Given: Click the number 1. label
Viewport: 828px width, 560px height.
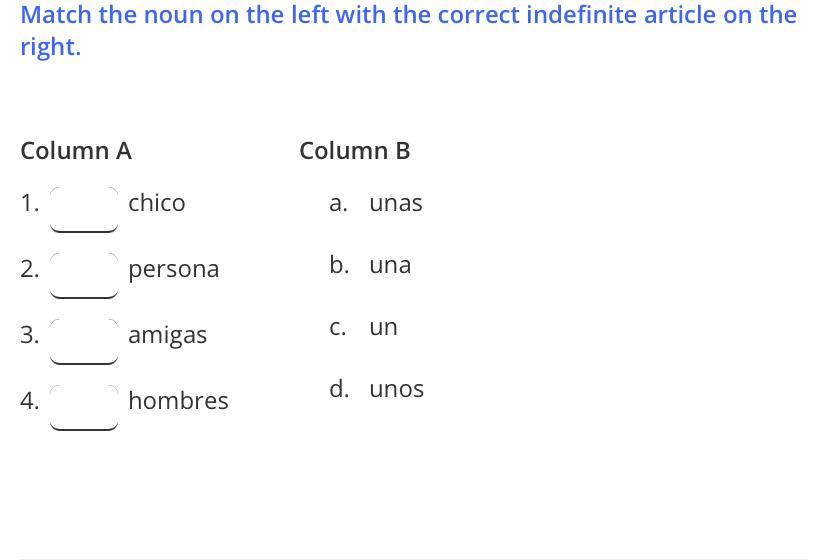Looking at the screenshot, I should (29, 203).
